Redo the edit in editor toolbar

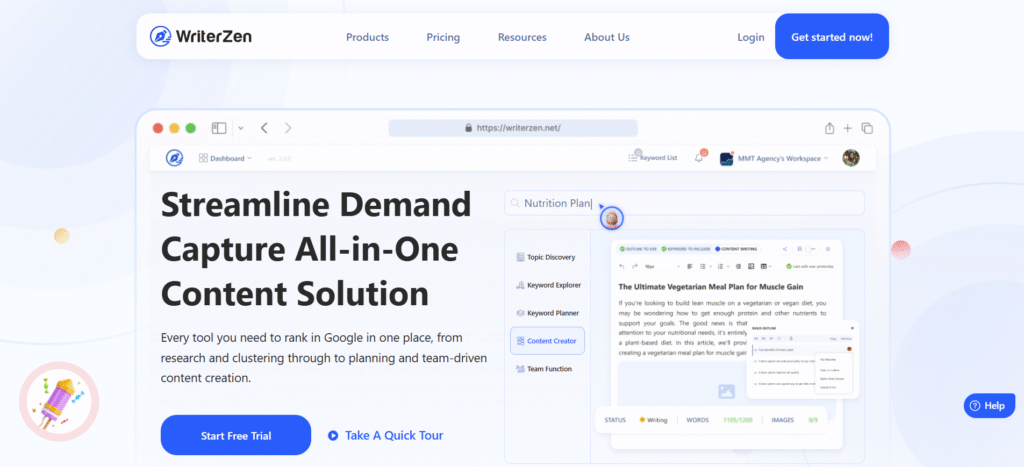point(635,266)
